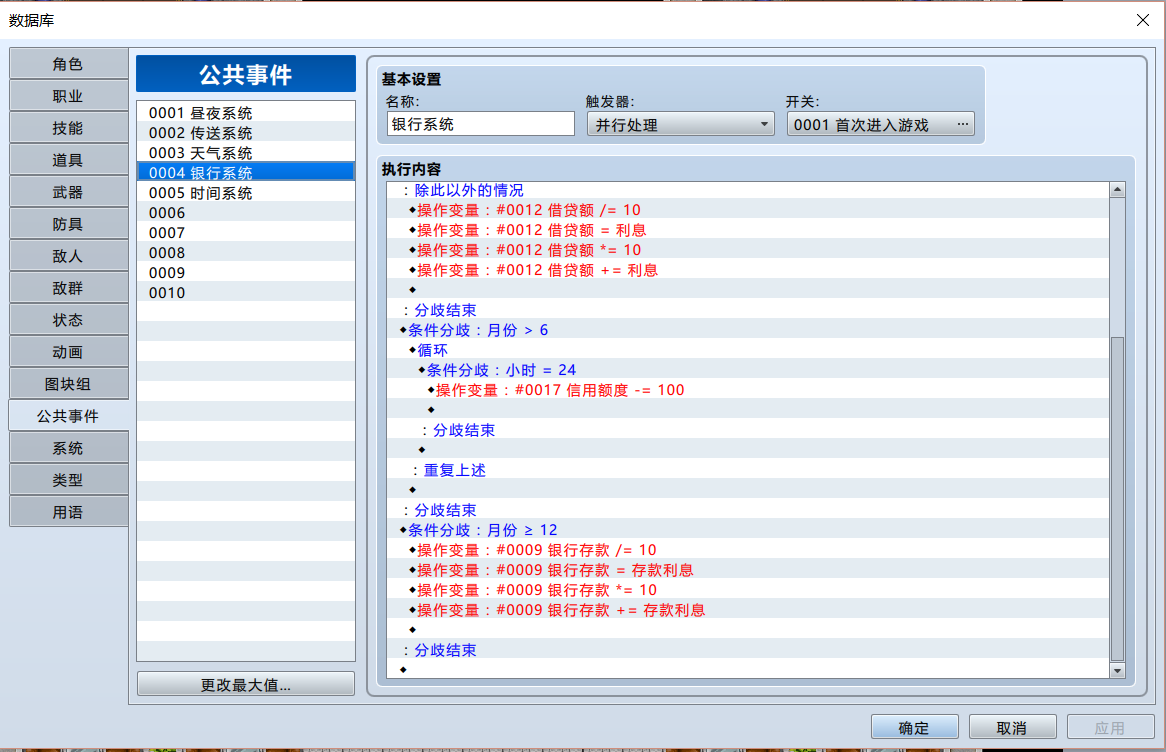Screen dimensions: 1166x752
Task: Close the 数据库 window
Action: [x=1143, y=20]
